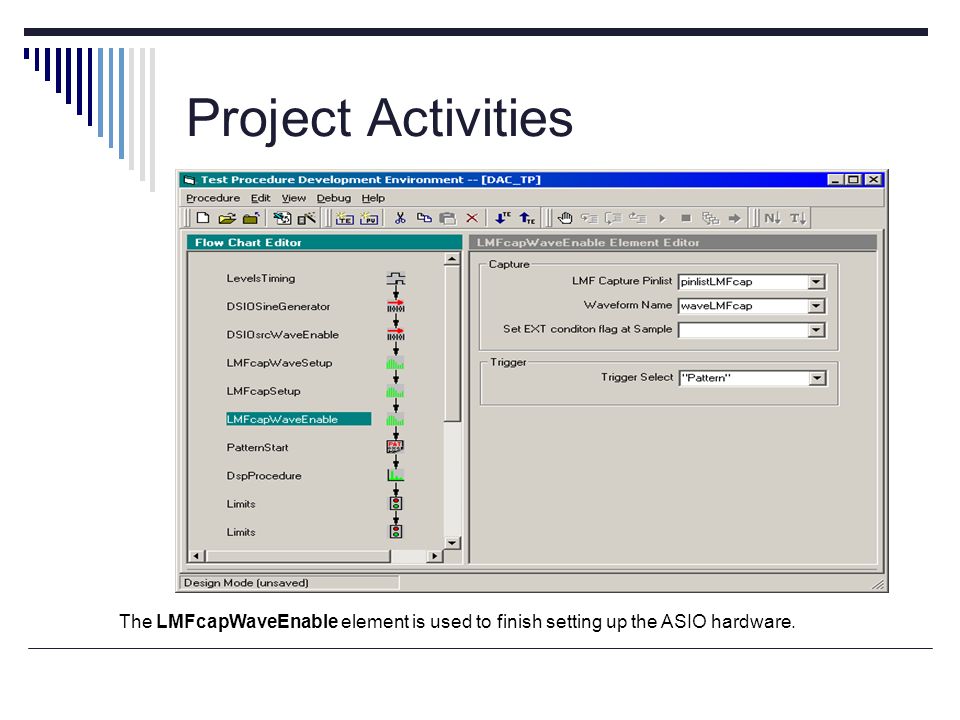
Task: Open the Help menu
Action: pyautogui.click(x=373, y=198)
